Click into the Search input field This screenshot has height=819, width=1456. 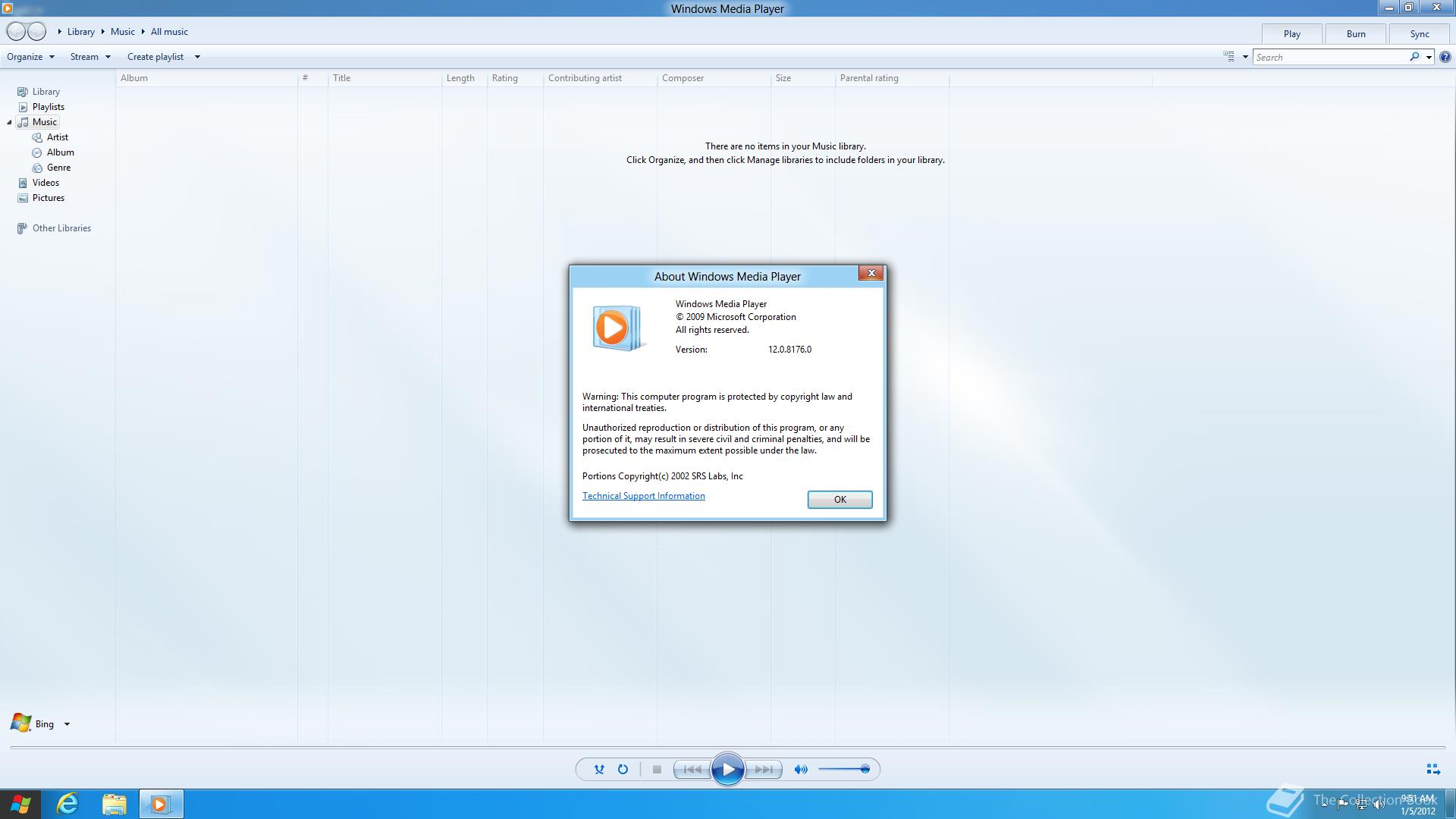tap(1331, 57)
